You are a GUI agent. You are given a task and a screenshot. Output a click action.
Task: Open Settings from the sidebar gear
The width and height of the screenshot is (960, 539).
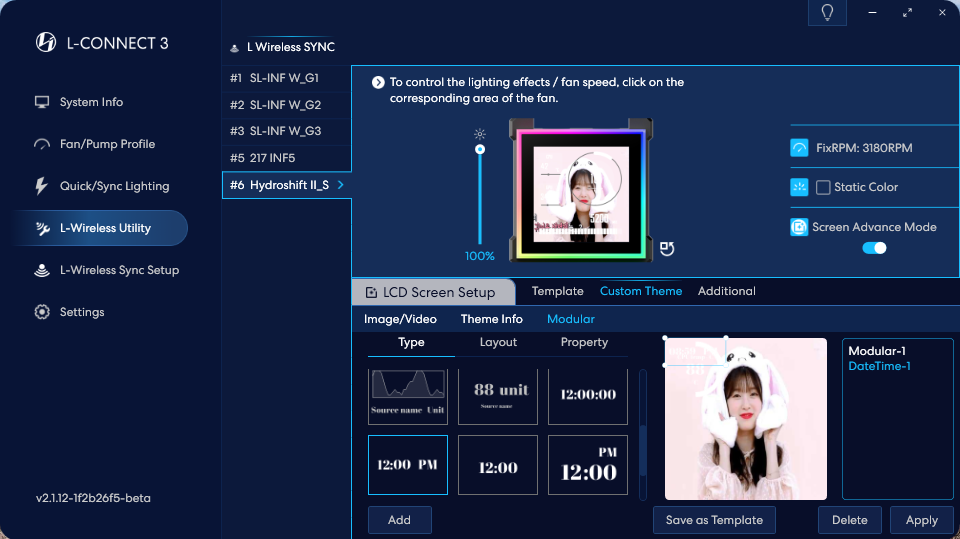click(42, 312)
